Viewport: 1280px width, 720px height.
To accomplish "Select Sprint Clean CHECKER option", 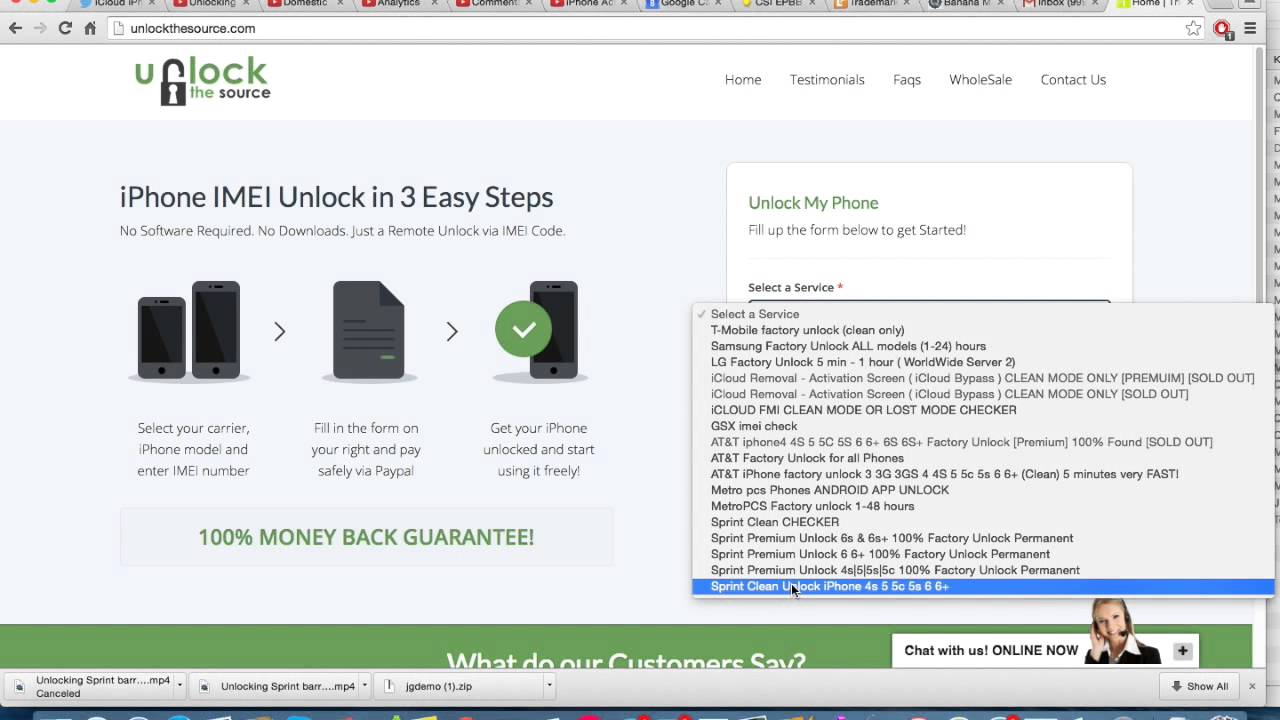I will click(x=983, y=522).
